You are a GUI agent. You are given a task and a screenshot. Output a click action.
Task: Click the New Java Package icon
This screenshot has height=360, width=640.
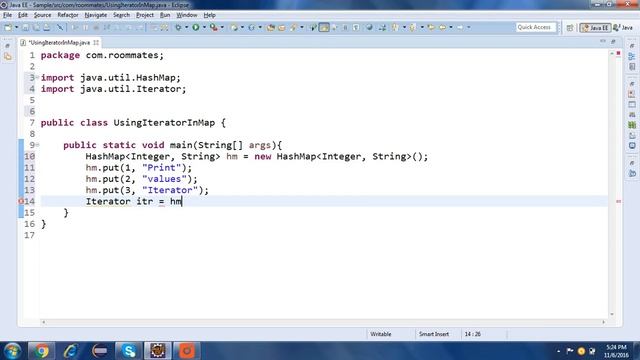(x=234, y=27)
